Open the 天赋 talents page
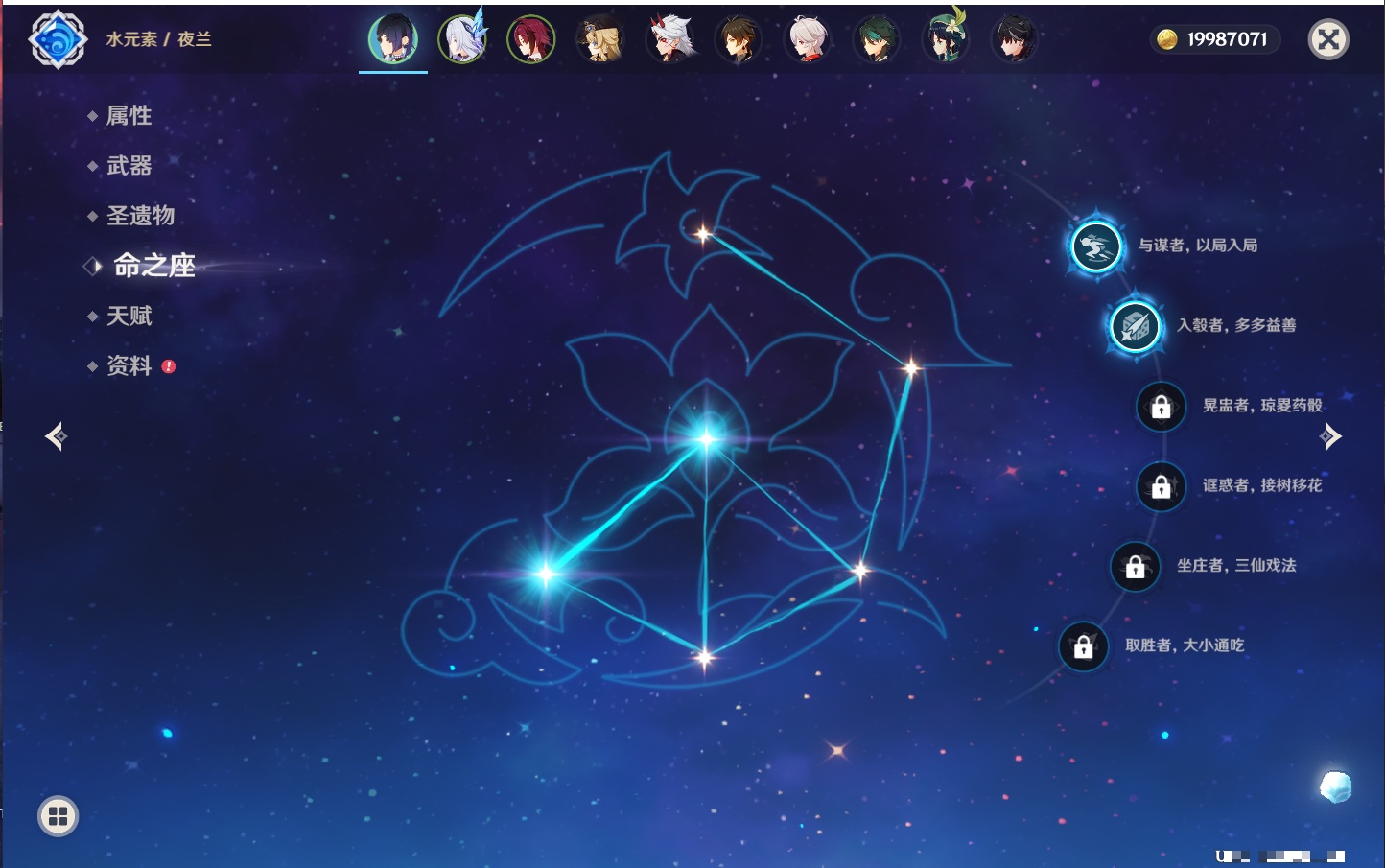This screenshot has height=868, width=1385. [x=129, y=316]
